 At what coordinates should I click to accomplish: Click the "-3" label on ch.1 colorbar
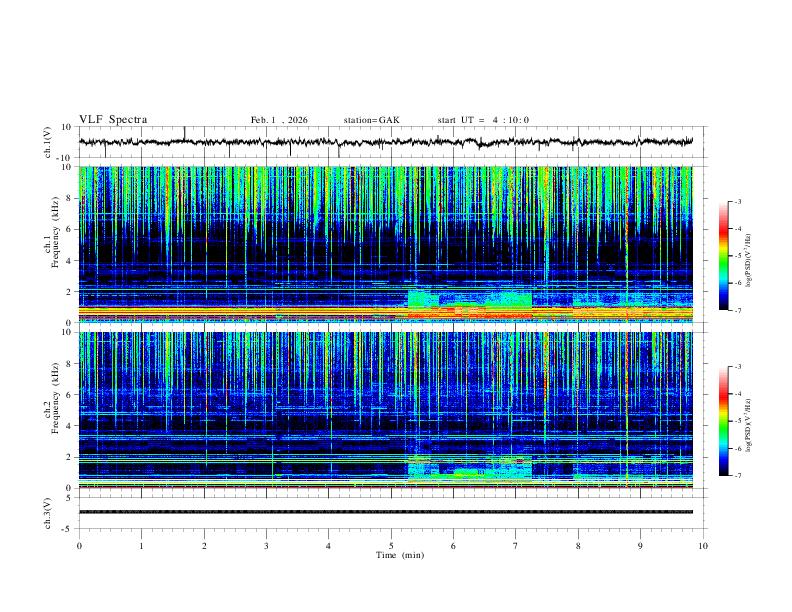pyautogui.click(x=737, y=201)
